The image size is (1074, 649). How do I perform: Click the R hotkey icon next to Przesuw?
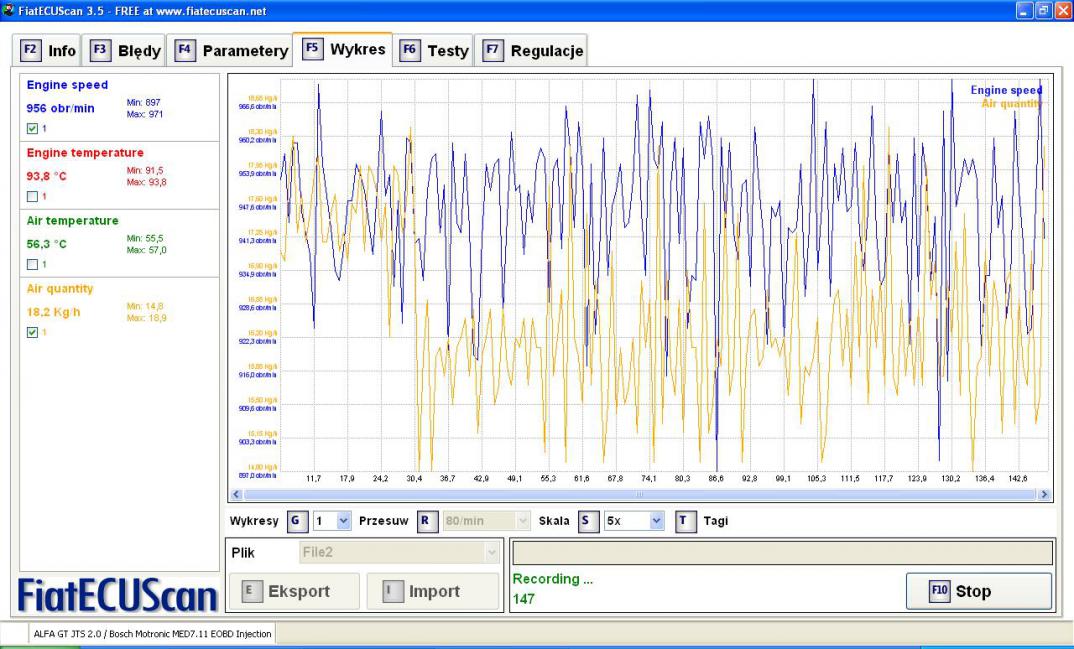[426, 521]
